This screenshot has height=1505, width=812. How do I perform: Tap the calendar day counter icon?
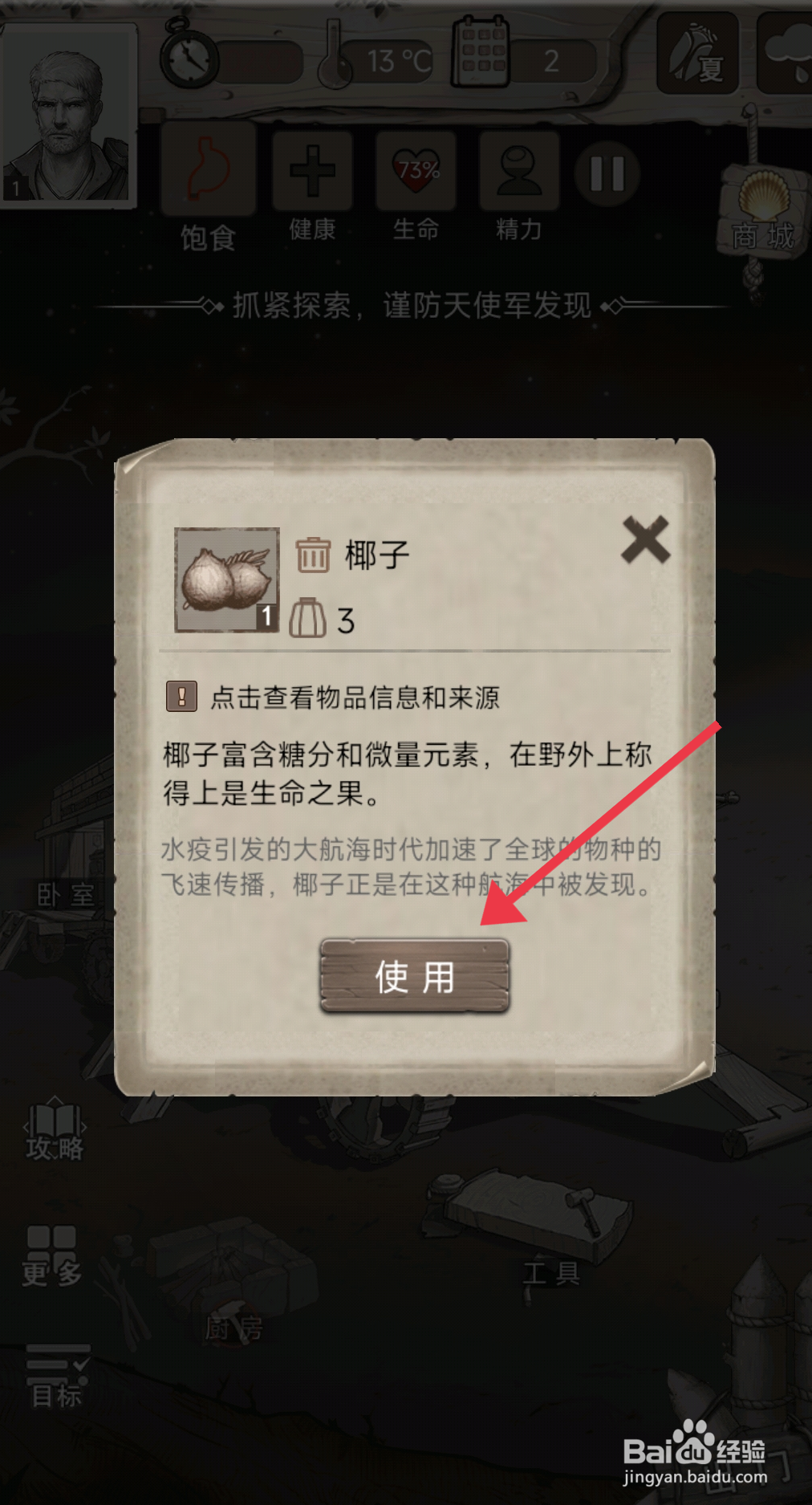(480, 54)
